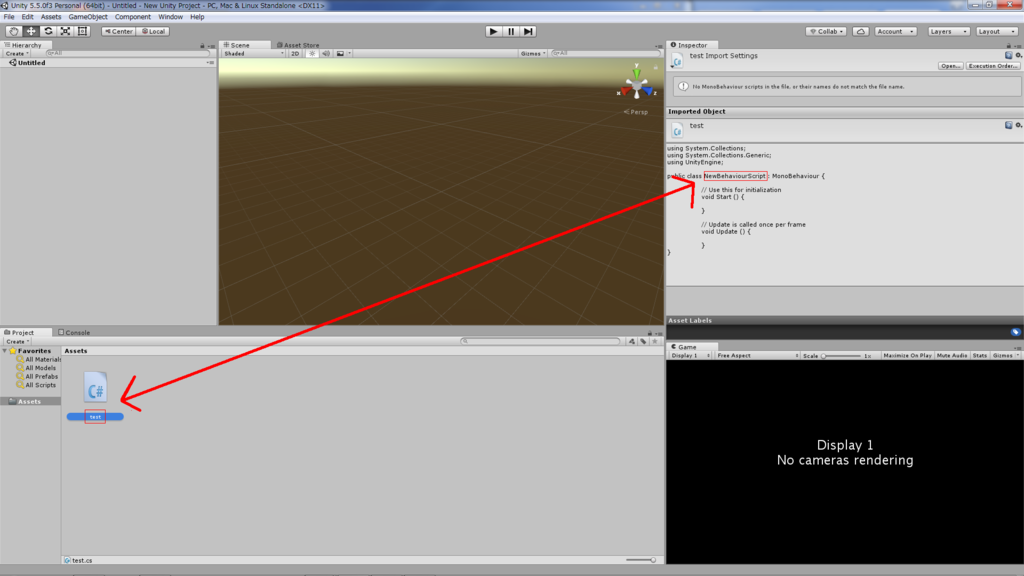1024x576 pixels.
Task: Open gear menu for Imported Object test
Action: coord(1019,125)
